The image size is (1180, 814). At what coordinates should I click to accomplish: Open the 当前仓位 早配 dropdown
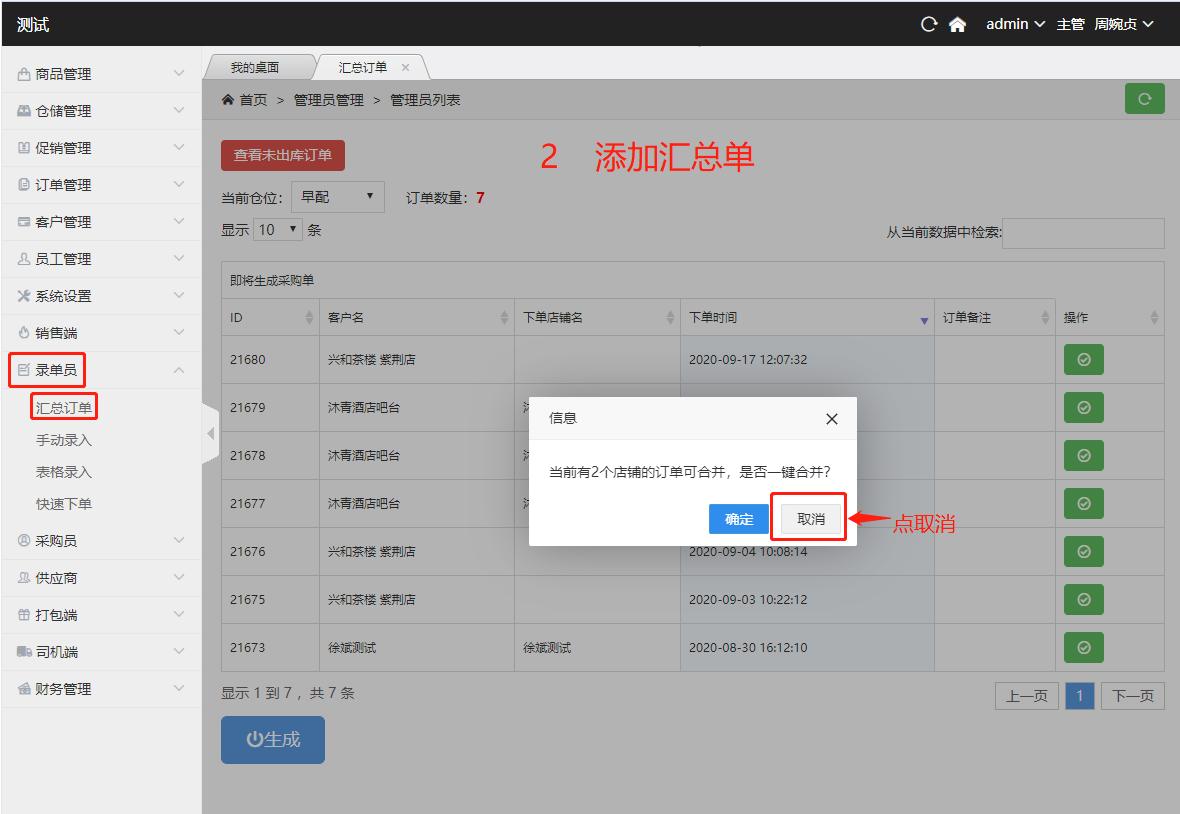[x=337, y=197]
